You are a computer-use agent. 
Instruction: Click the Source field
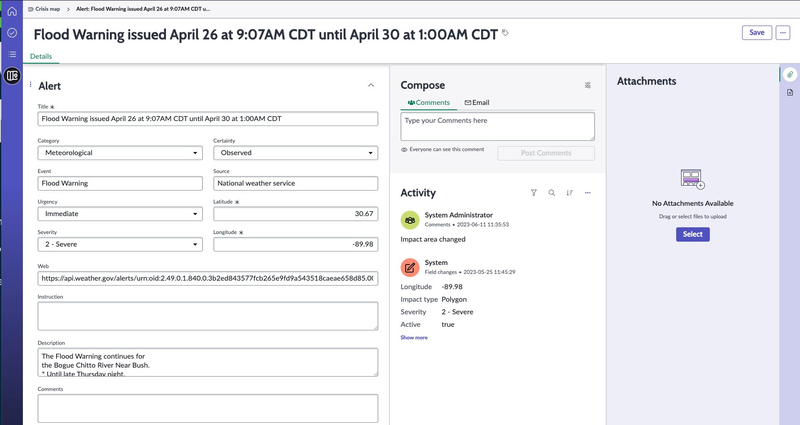click(x=295, y=183)
